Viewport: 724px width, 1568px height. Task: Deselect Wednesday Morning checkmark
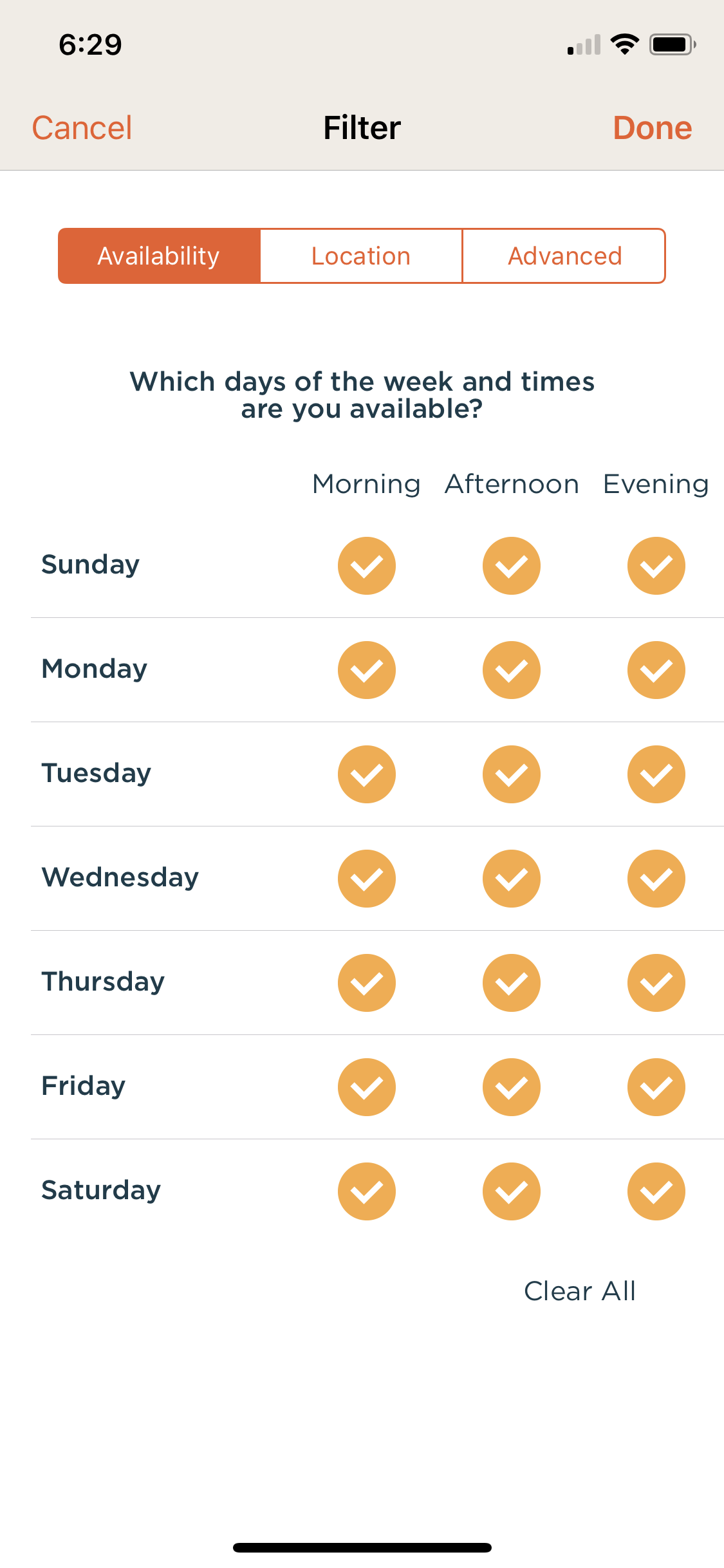coord(366,879)
